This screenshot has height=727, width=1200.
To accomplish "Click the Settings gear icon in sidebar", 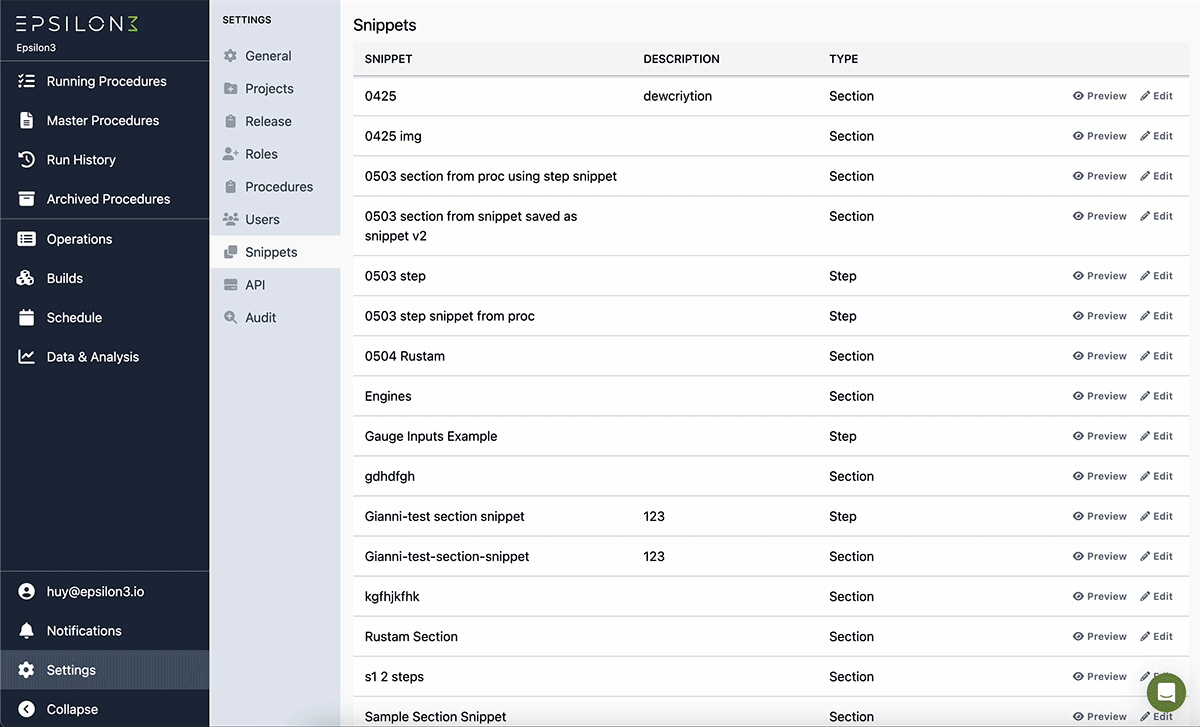I will [27, 670].
